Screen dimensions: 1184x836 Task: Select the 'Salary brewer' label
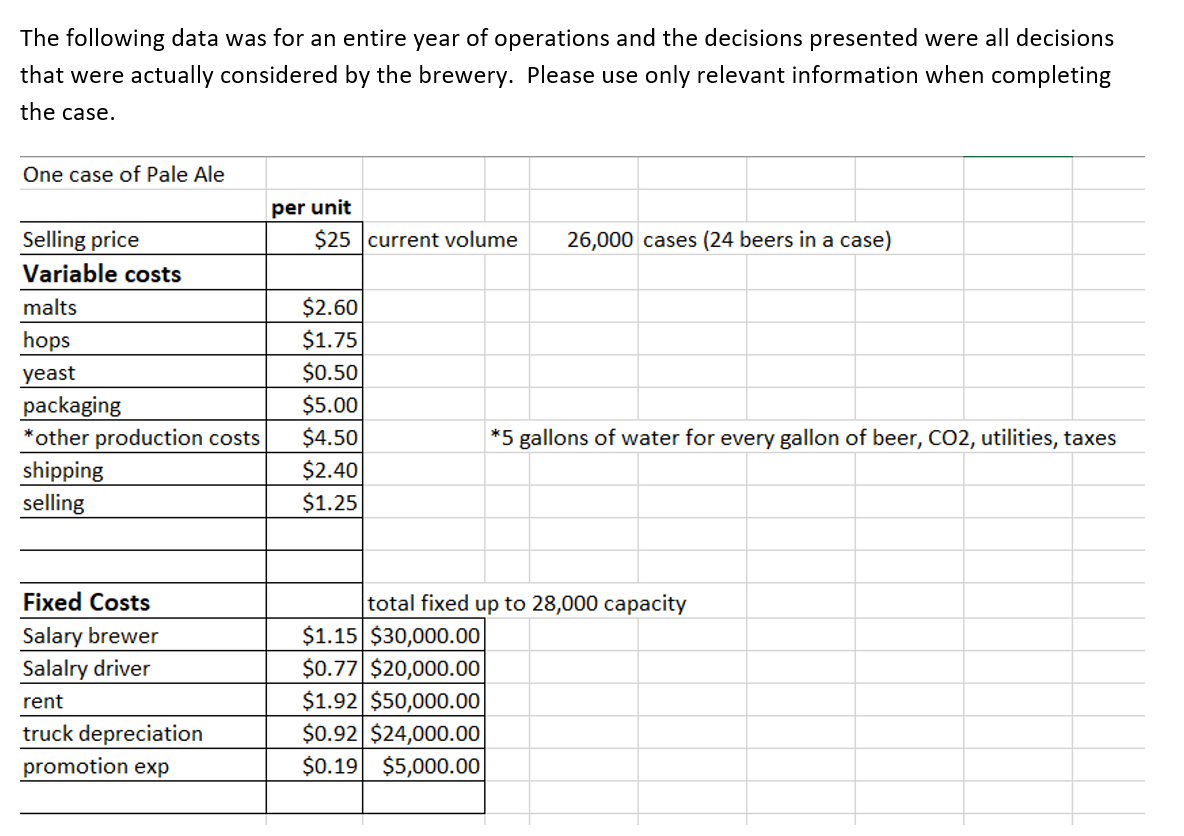pos(91,636)
